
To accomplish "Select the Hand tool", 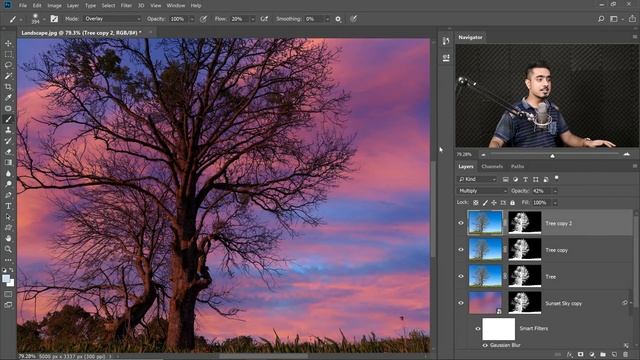I will tap(8, 238).
